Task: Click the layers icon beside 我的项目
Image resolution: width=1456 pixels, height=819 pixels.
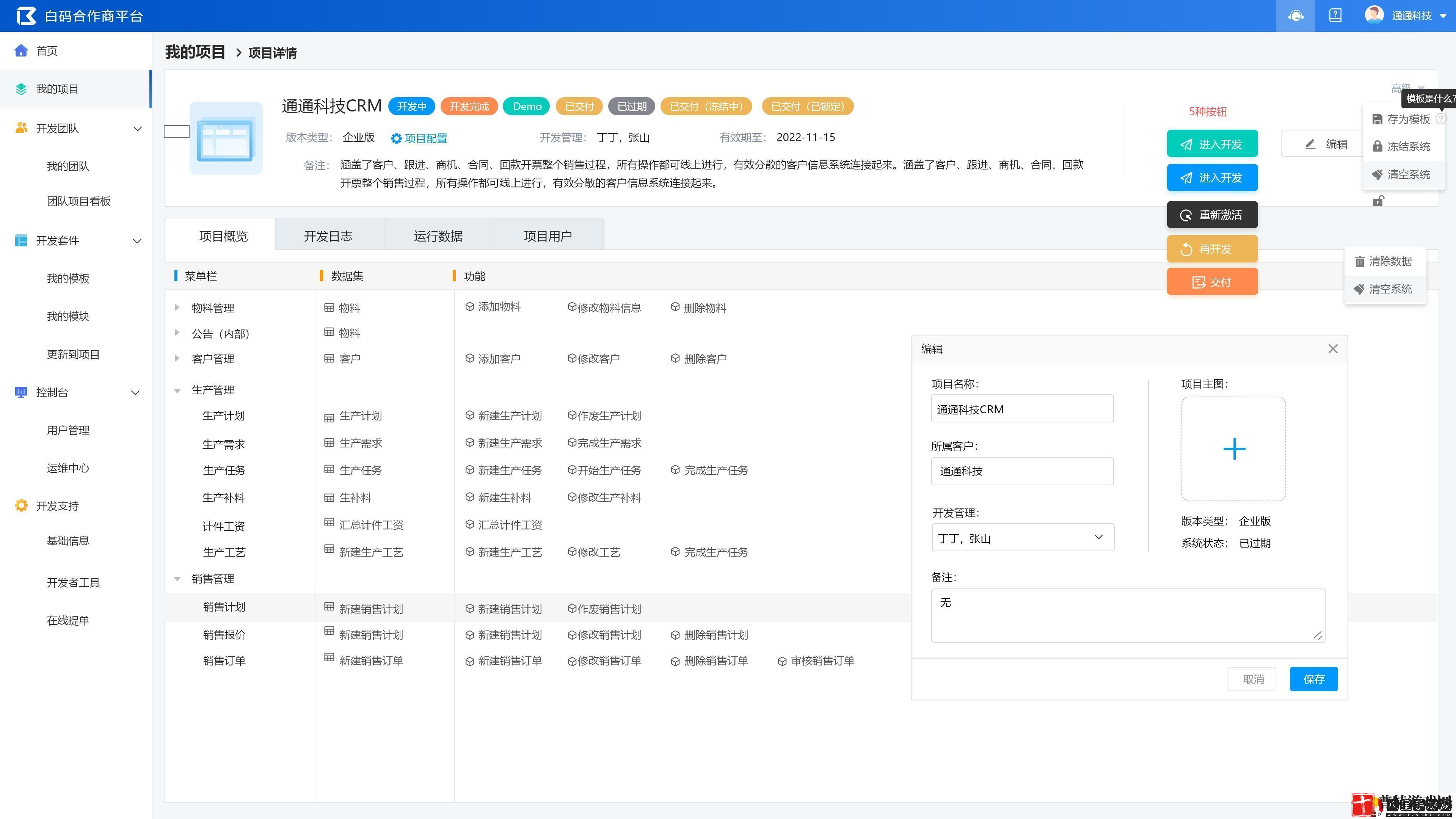Action: coord(21,89)
